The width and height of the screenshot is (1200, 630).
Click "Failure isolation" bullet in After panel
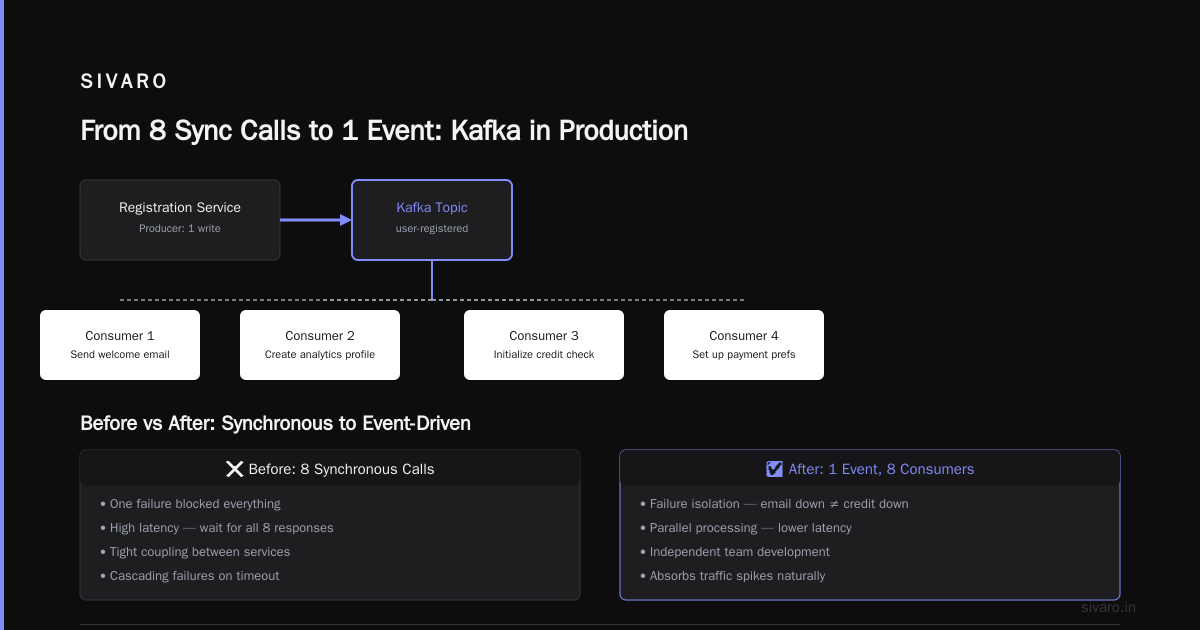click(774, 504)
